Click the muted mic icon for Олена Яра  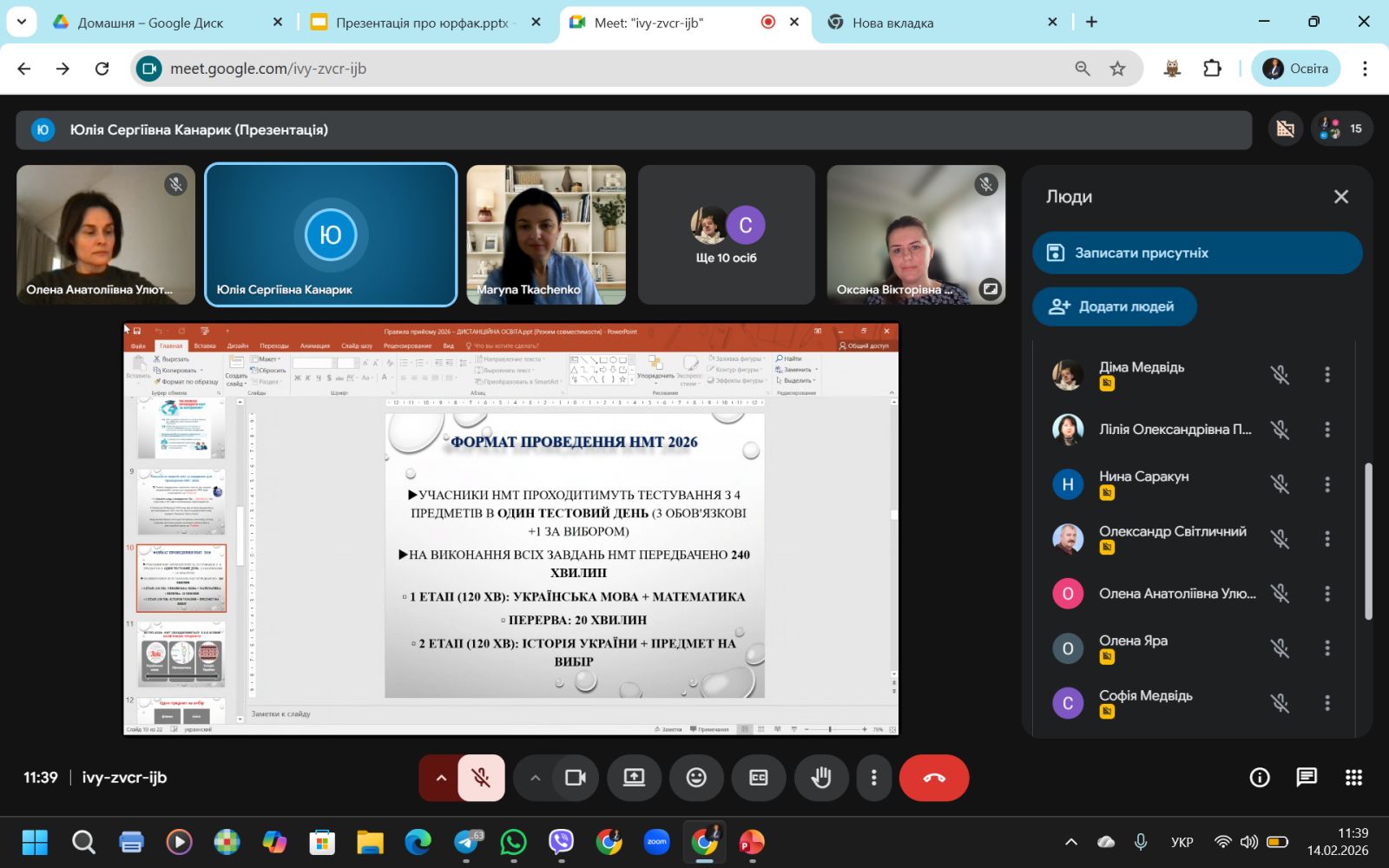pos(1280,648)
